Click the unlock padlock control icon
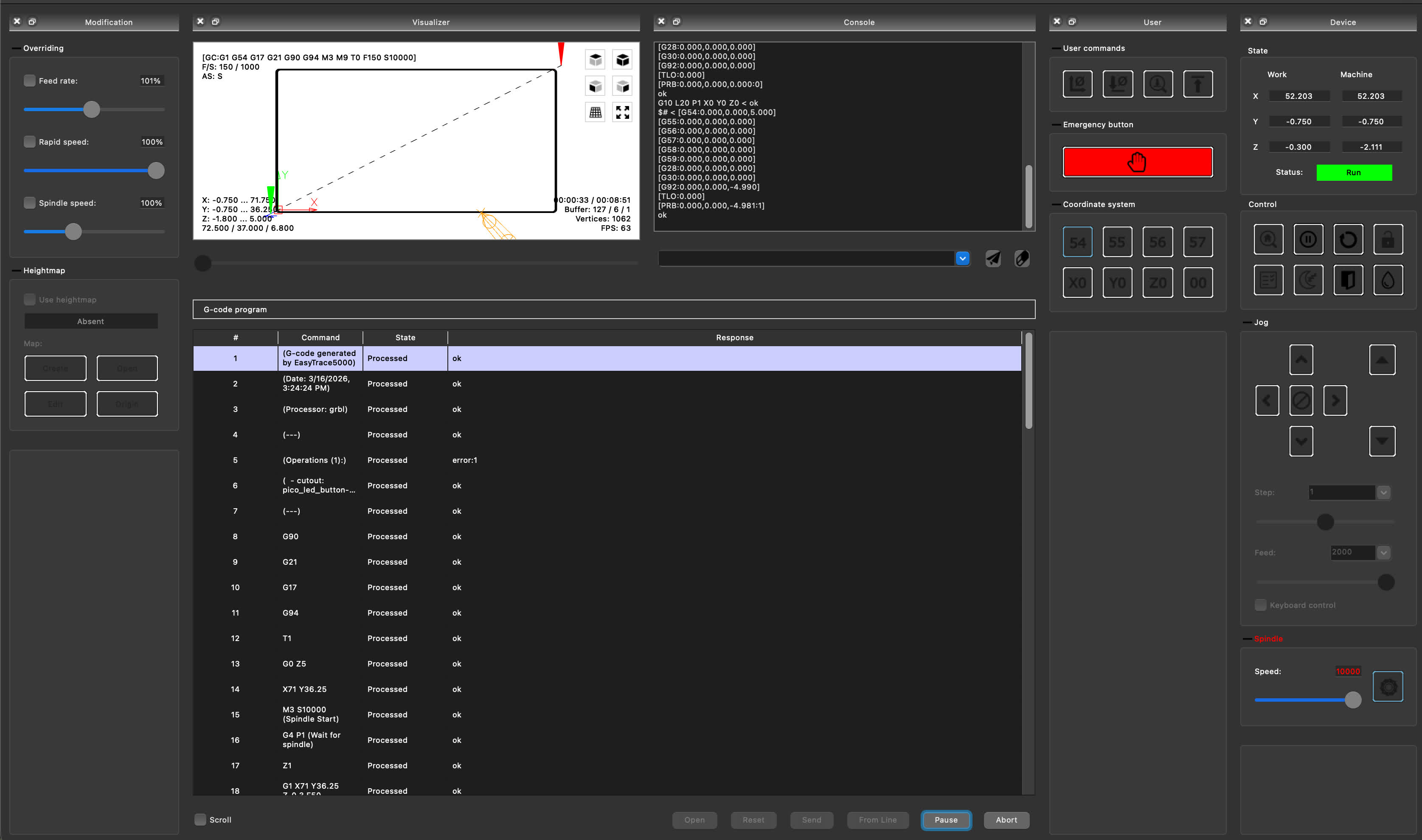The height and width of the screenshot is (840, 1422). click(1388, 239)
